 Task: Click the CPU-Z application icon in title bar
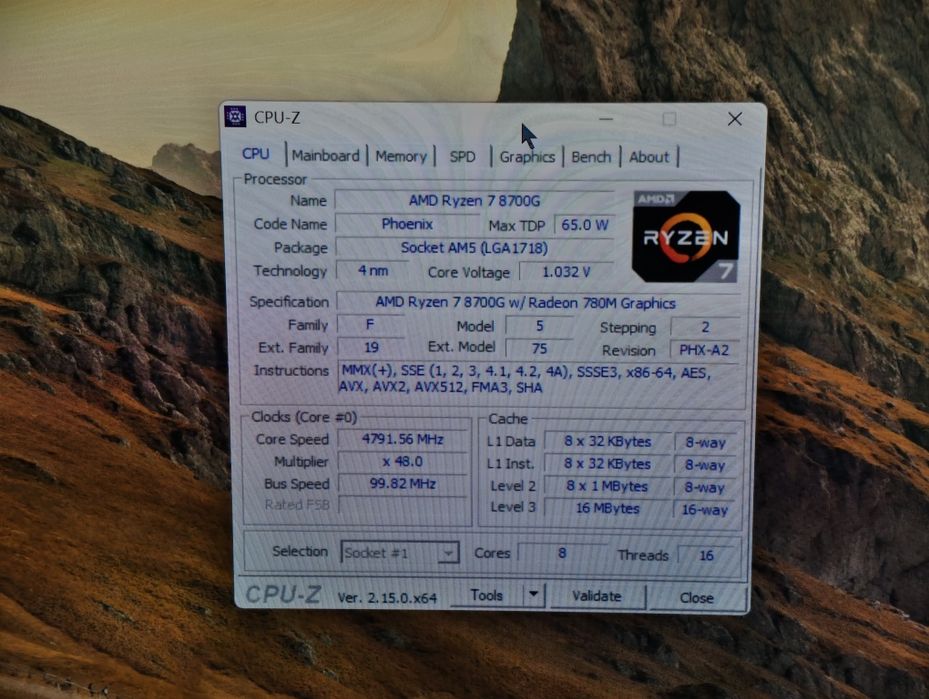coord(235,117)
